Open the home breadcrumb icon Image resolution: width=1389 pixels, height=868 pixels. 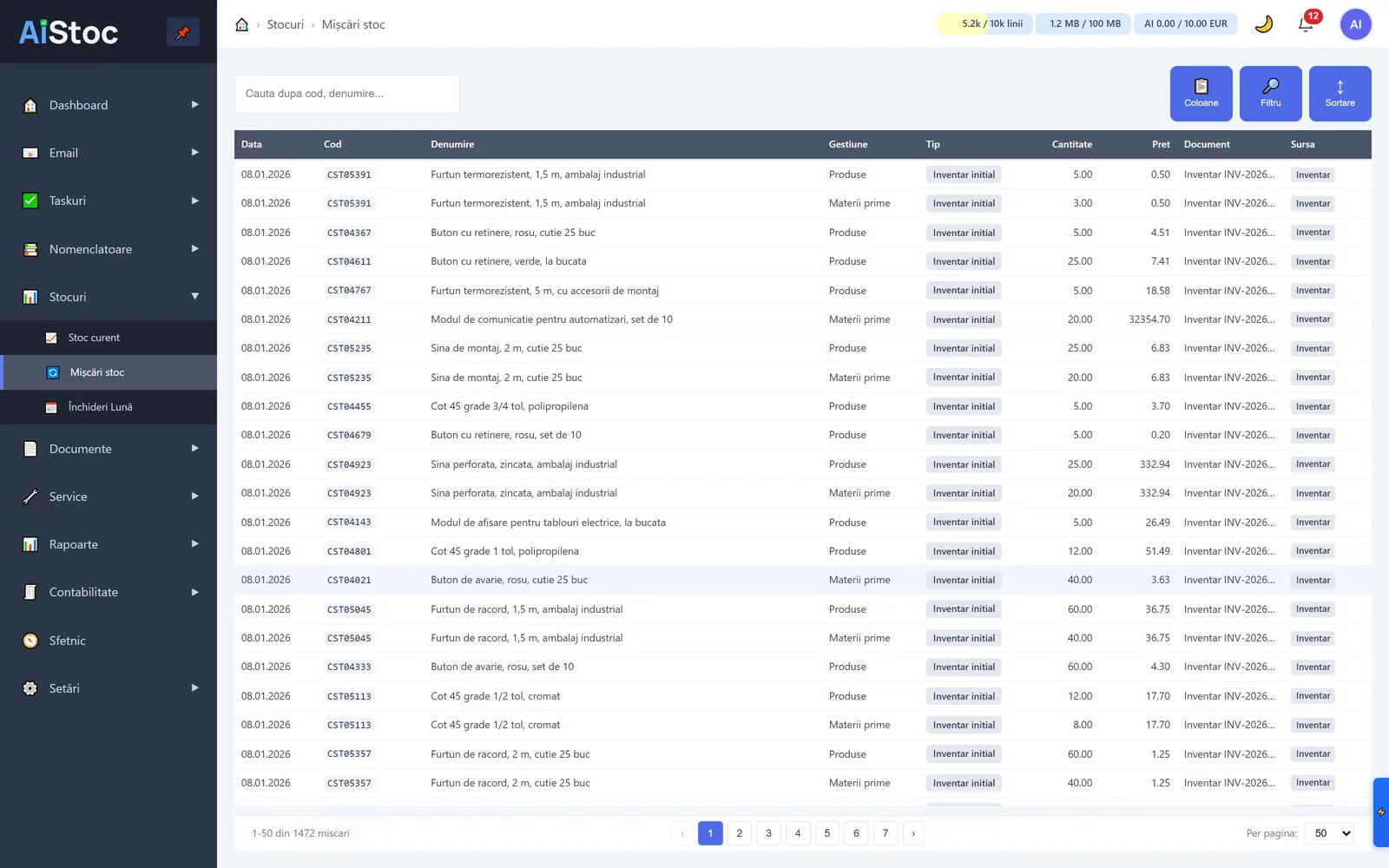point(242,24)
